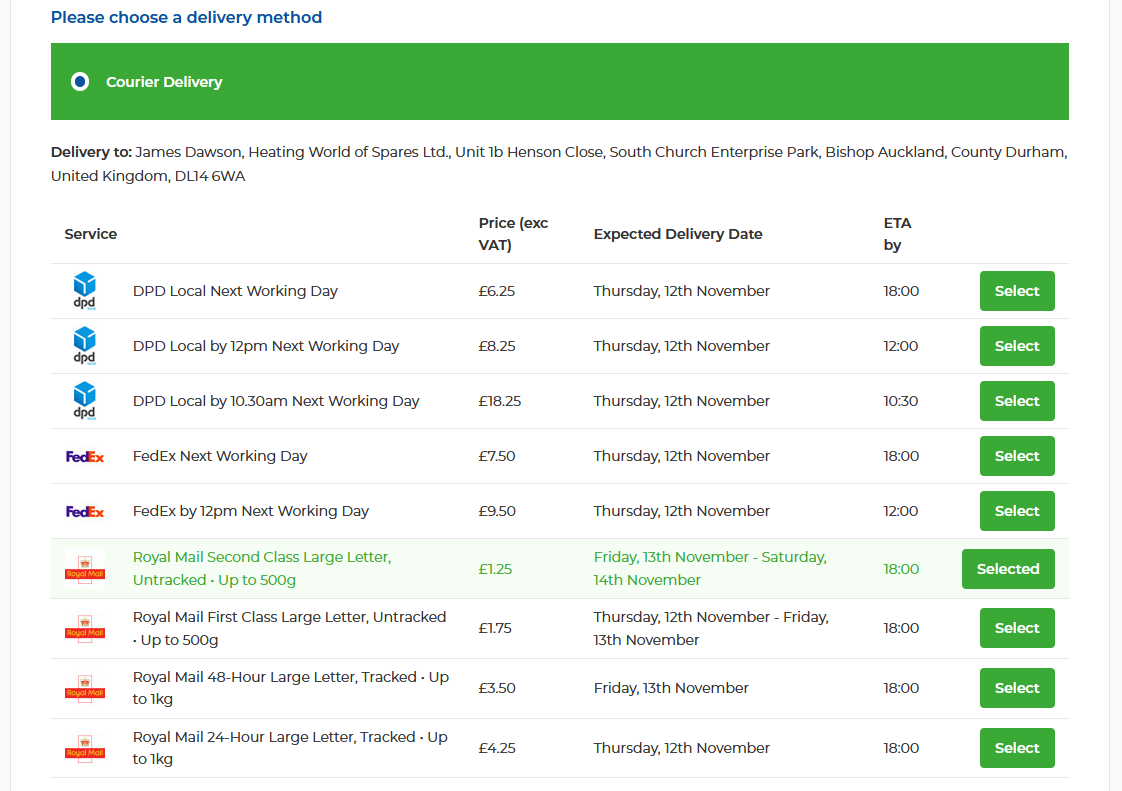The image size is (1122, 791).
Task: Select Royal Mail 24-Hour Large Letter Tracked
Action: click(x=1017, y=748)
